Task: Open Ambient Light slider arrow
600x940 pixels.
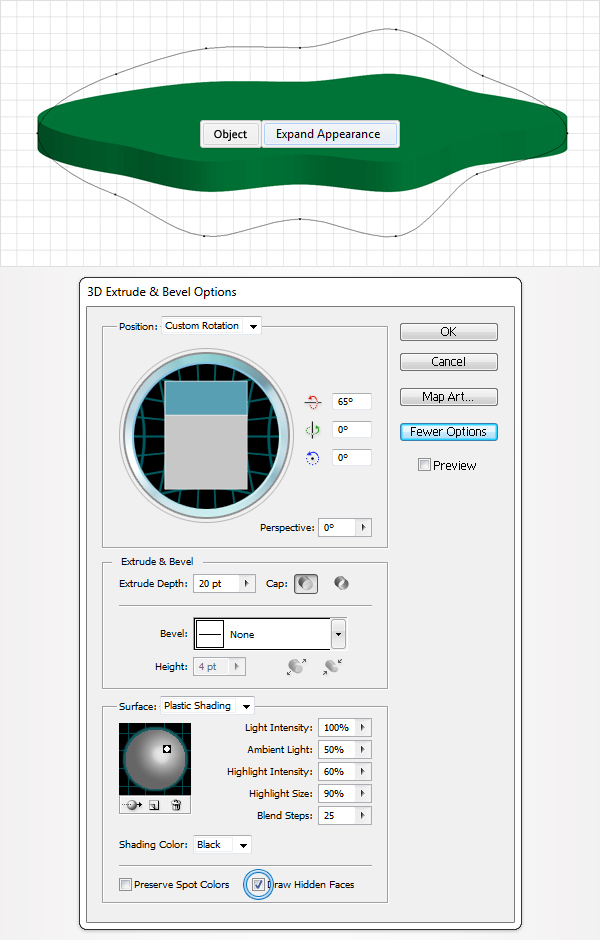Action: click(x=363, y=749)
